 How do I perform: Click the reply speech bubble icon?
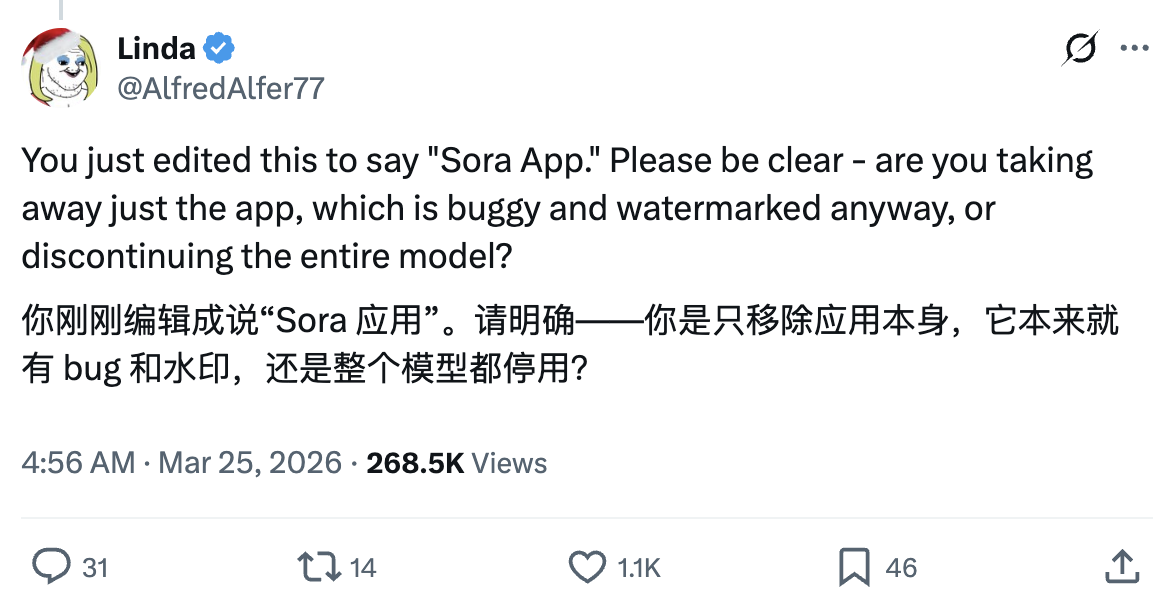[x=49, y=567]
